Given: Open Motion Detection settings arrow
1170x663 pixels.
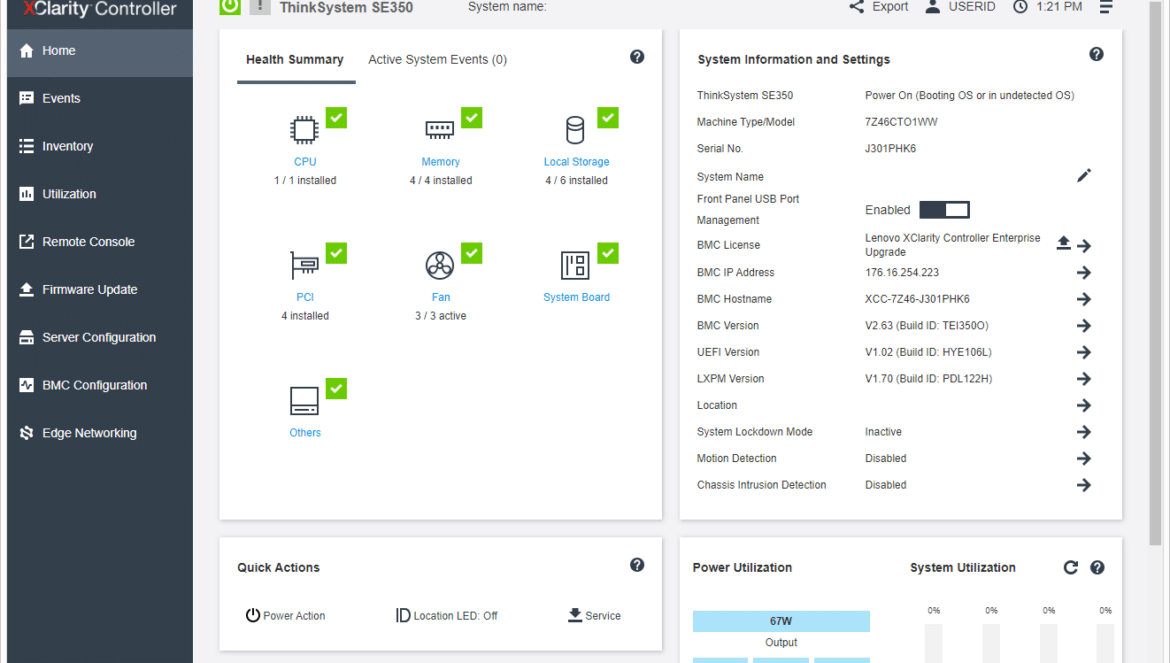Looking at the screenshot, I should (x=1084, y=459).
